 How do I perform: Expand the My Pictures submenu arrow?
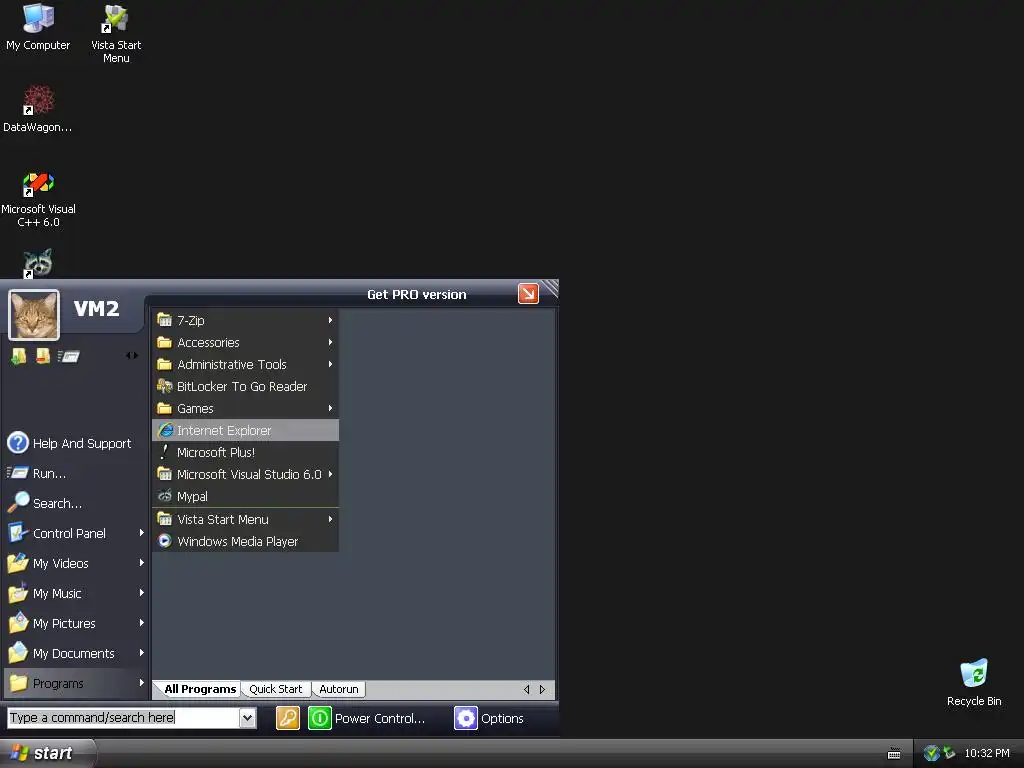tap(142, 623)
